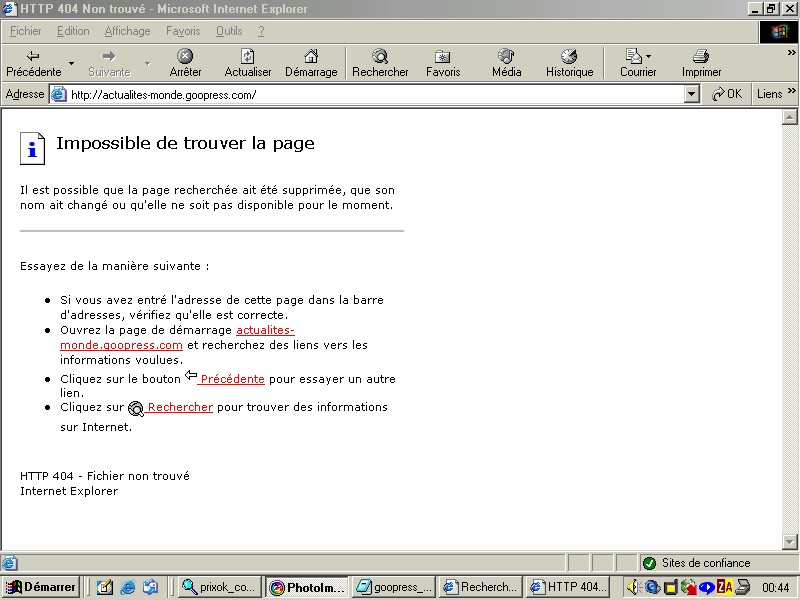Print the page with Imprimer
Screen dimensions: 800x600
click(702, 63)
